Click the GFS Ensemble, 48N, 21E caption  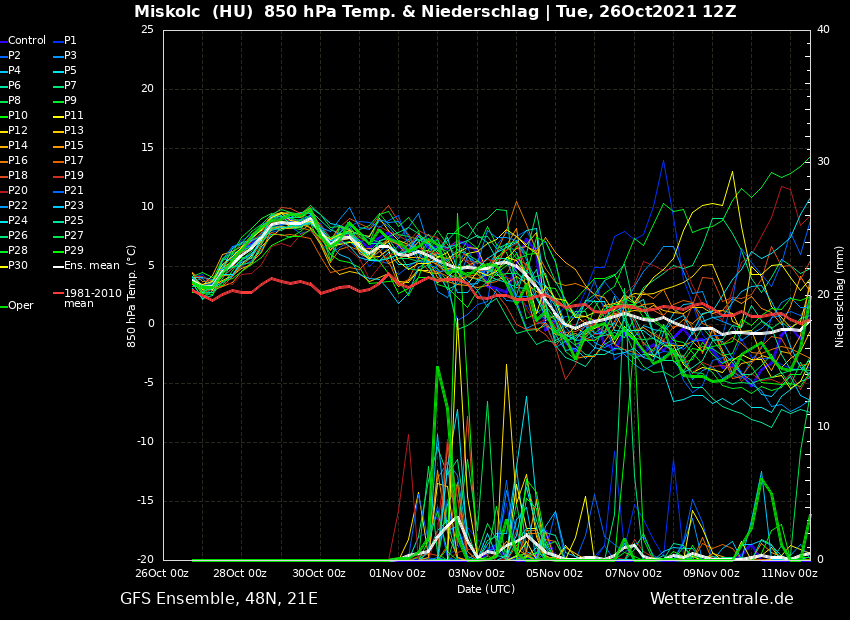(219, 599)
